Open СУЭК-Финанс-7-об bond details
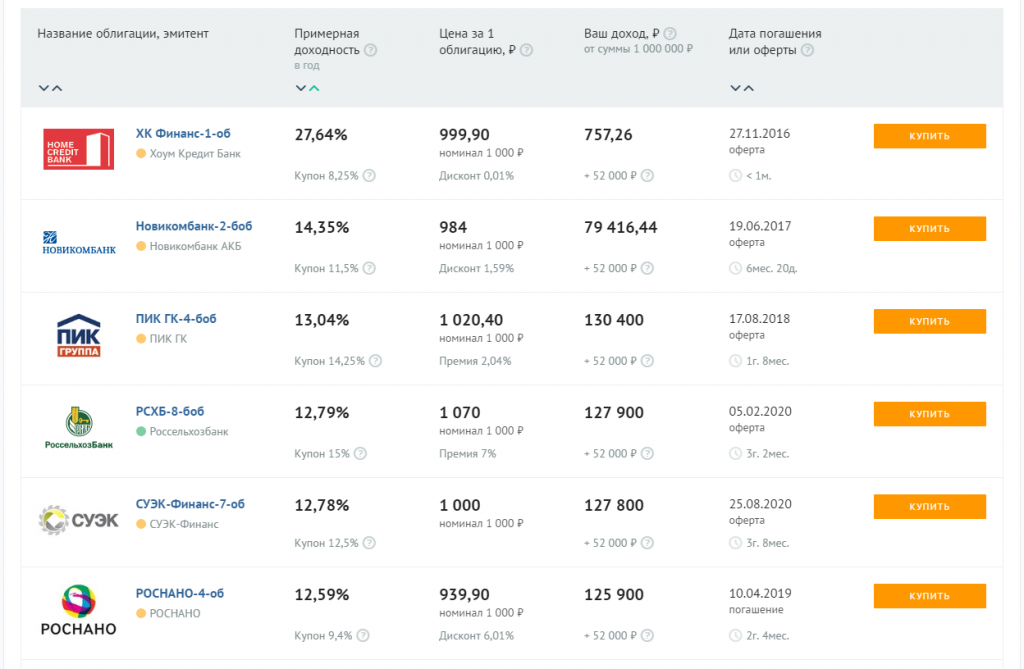This screenshot has width=1024, height=669. (190, 504)
